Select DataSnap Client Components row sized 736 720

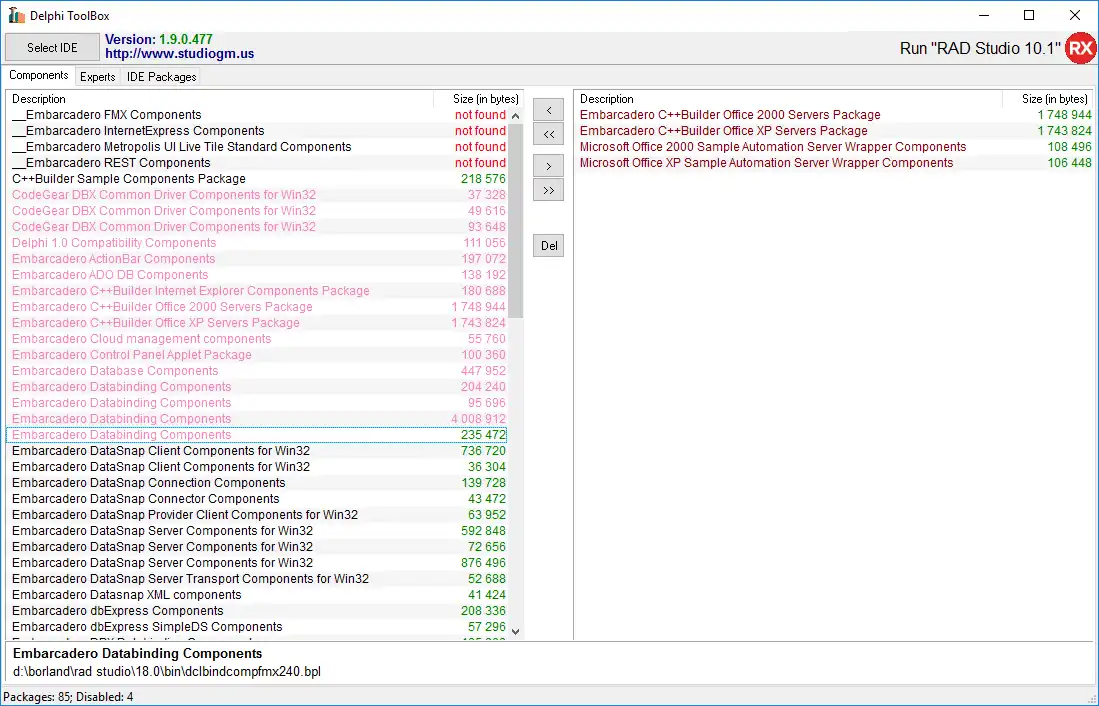(x=258, y=451)
